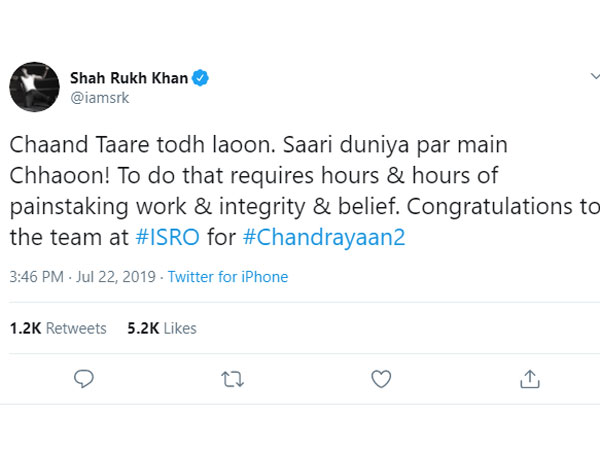Viewport: 600px width, 450px height.
Task: Like the tweet with the heart icon
Action: coord(381,379)
